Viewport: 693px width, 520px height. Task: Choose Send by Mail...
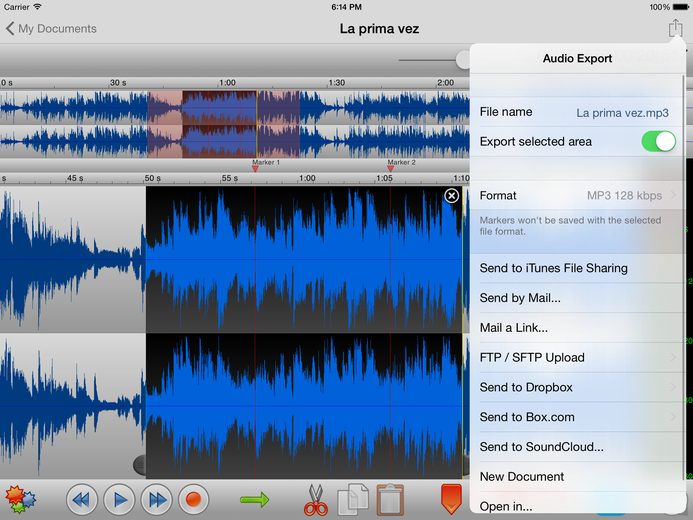577,298
